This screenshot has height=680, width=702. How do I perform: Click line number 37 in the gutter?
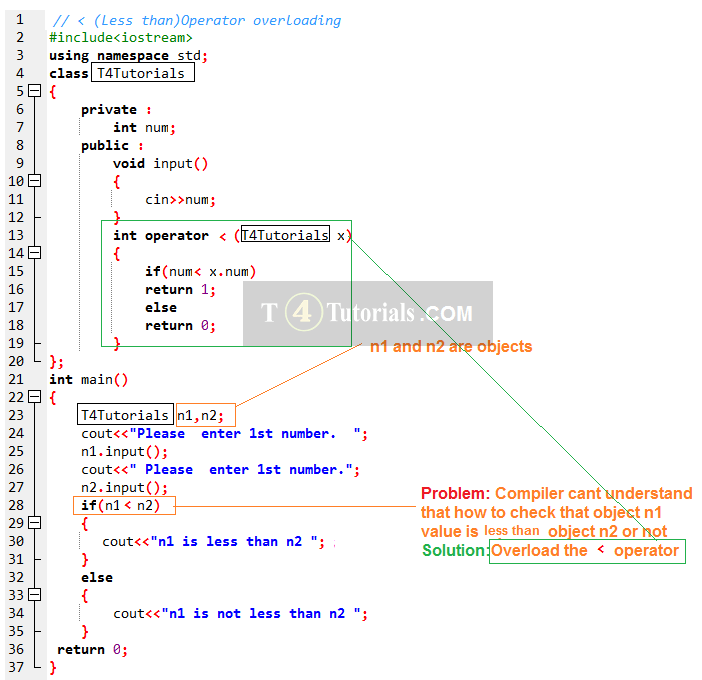tap(16, 667)
